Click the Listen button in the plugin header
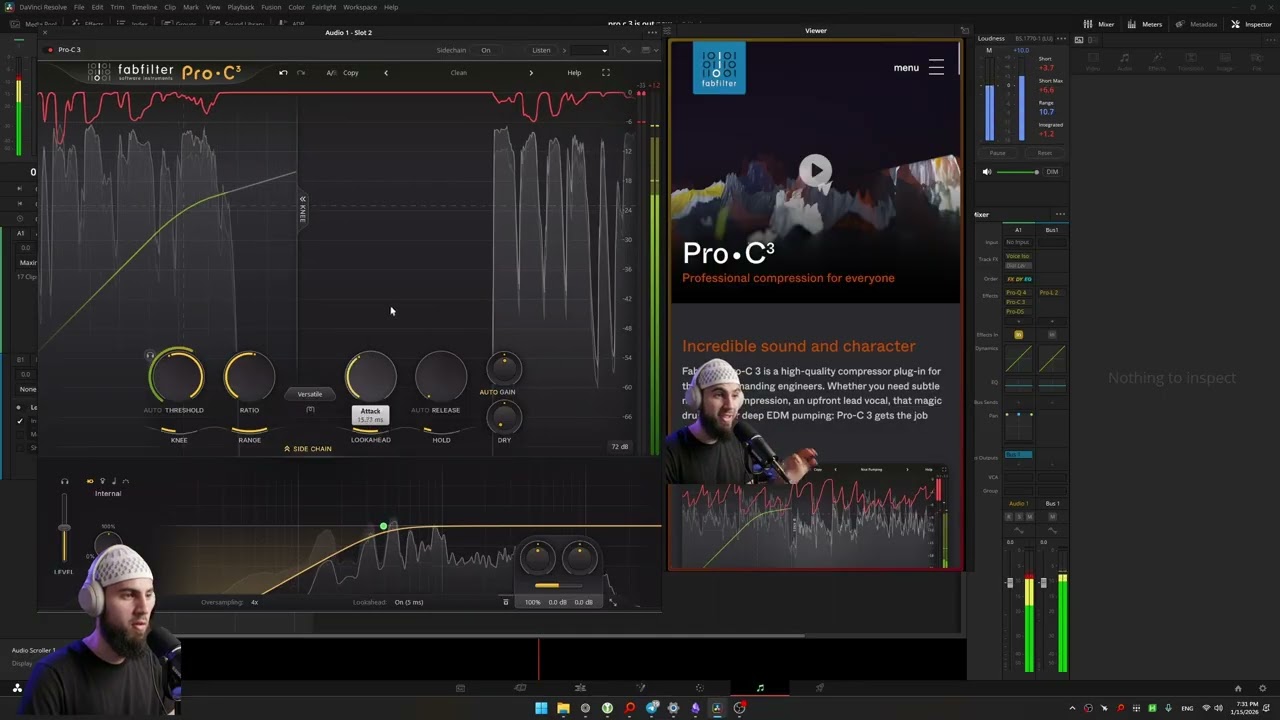This screenshot has width=1280, height=720. pyautogui.click(x=541, y=50)
